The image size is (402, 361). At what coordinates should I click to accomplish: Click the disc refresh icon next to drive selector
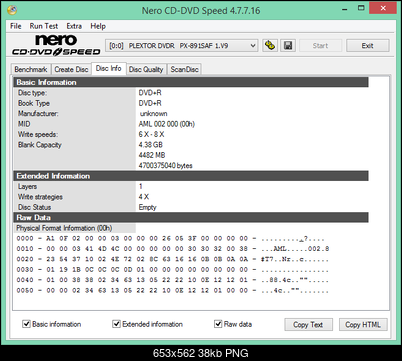270,45
